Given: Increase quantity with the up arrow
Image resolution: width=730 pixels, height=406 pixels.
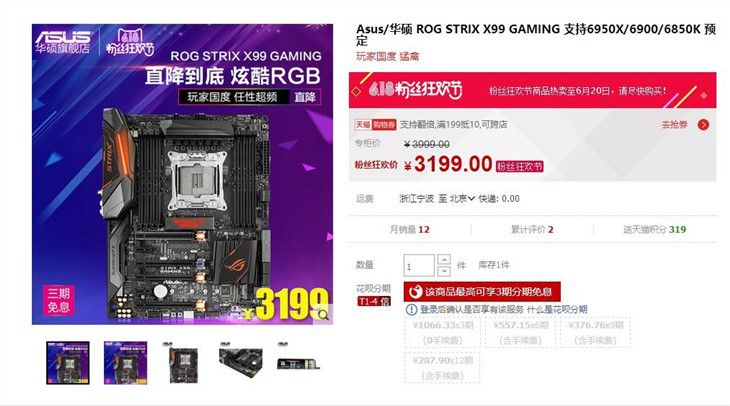Looking at the screenshot, I should point(444,260).
